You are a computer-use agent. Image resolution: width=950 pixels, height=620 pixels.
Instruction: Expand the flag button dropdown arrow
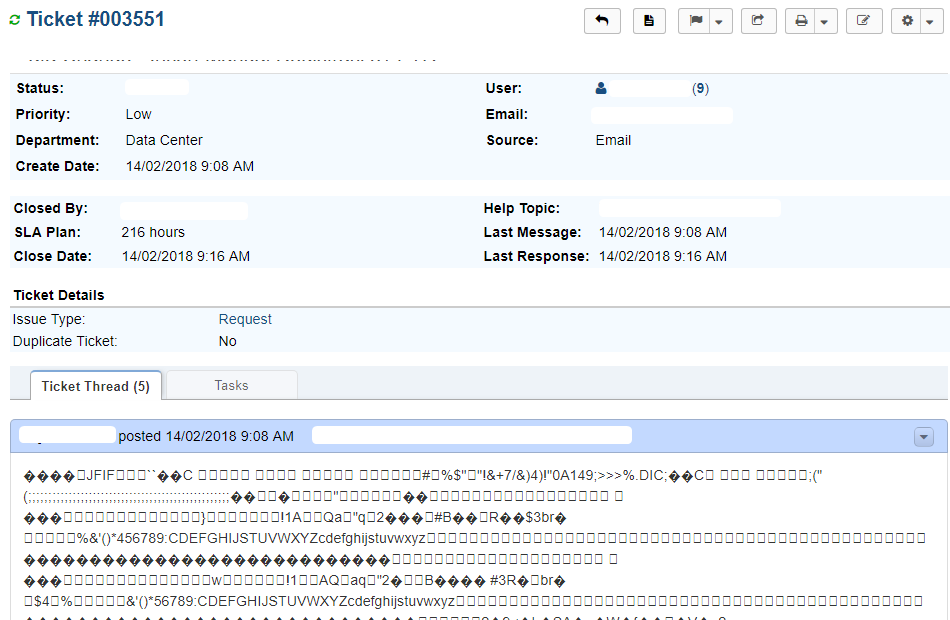point(720,21)
